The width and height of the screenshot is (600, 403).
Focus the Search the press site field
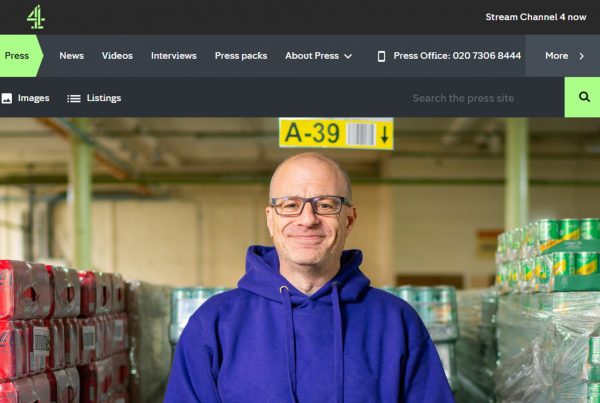pos(463,98)
